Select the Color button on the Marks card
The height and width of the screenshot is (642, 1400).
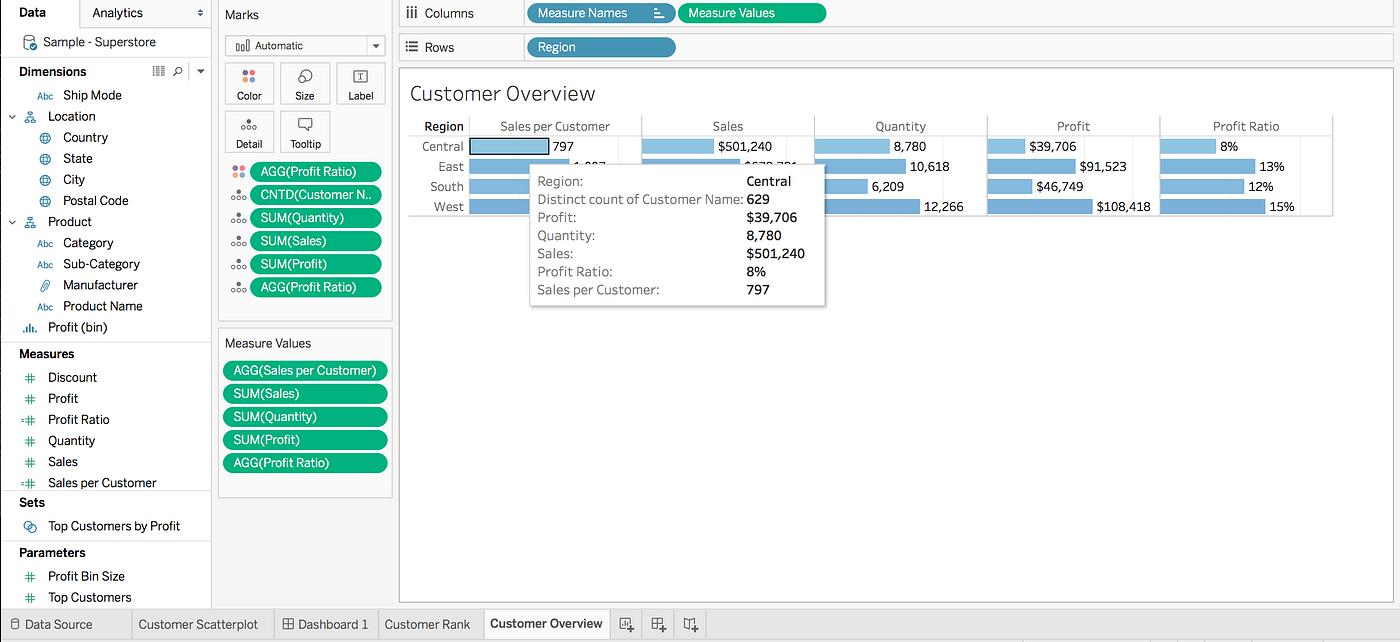point(248,83)
